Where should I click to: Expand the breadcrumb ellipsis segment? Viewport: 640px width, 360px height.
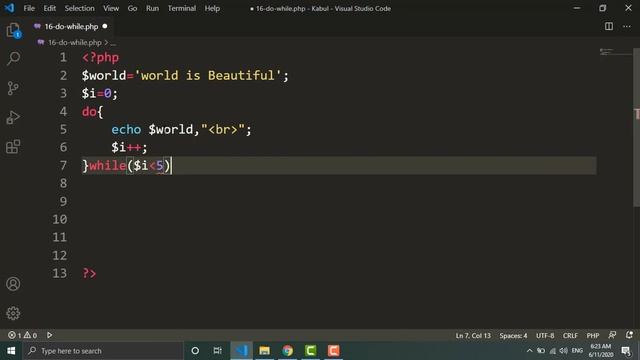pyautogui.click(x=113, y=42)
